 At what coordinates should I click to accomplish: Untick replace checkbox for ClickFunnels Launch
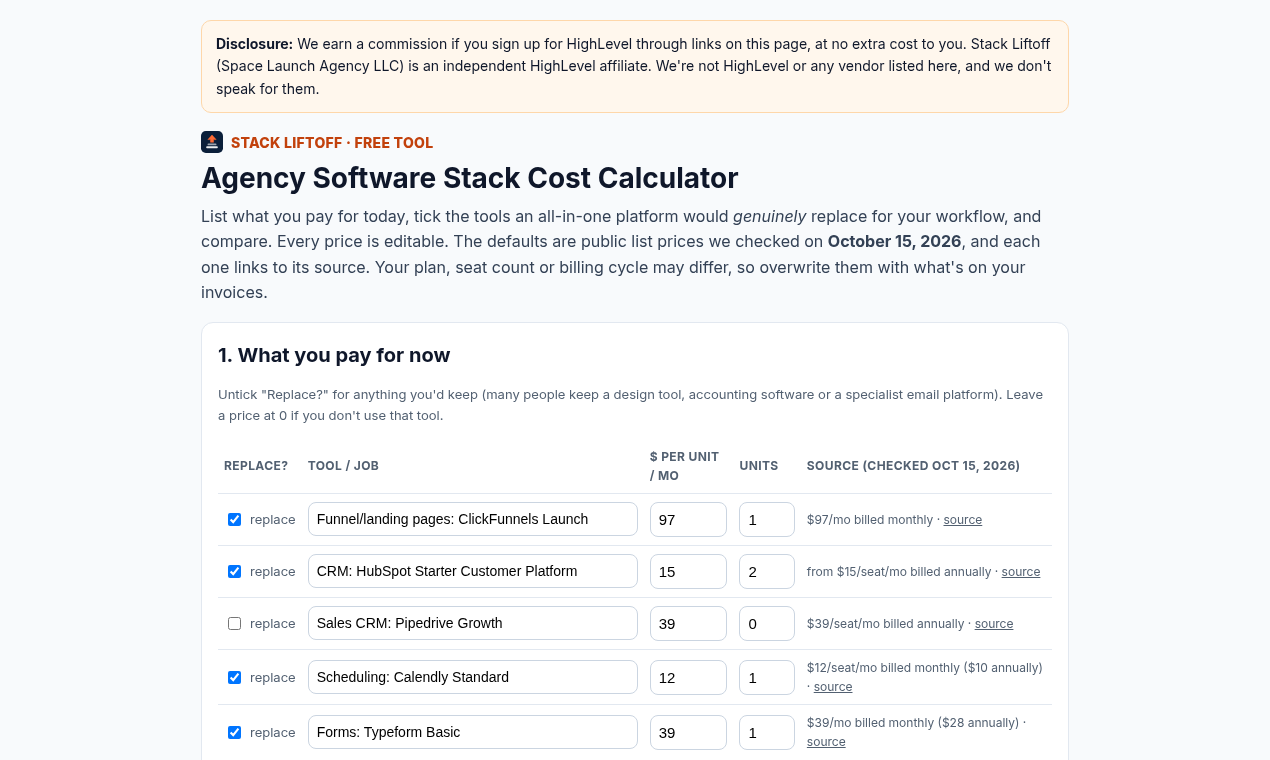click(235, 520)
